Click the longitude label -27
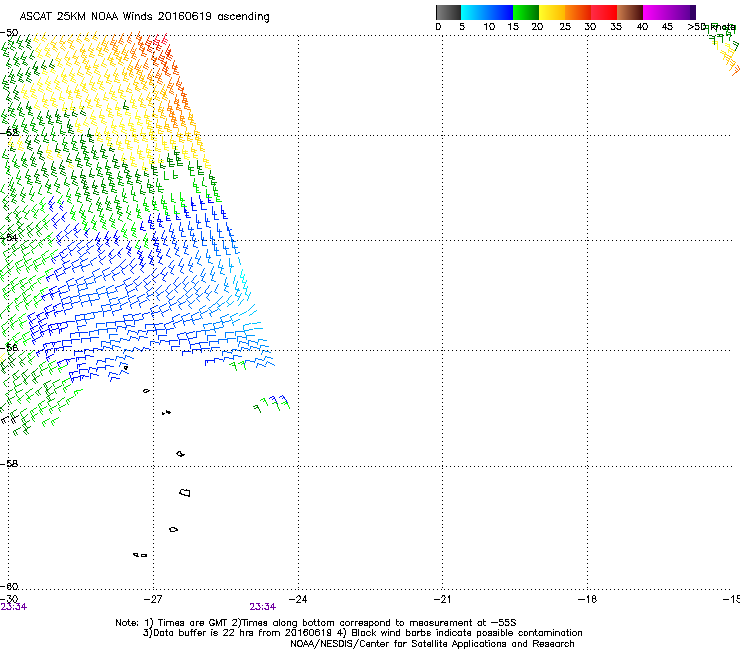 tap(153, 599)
